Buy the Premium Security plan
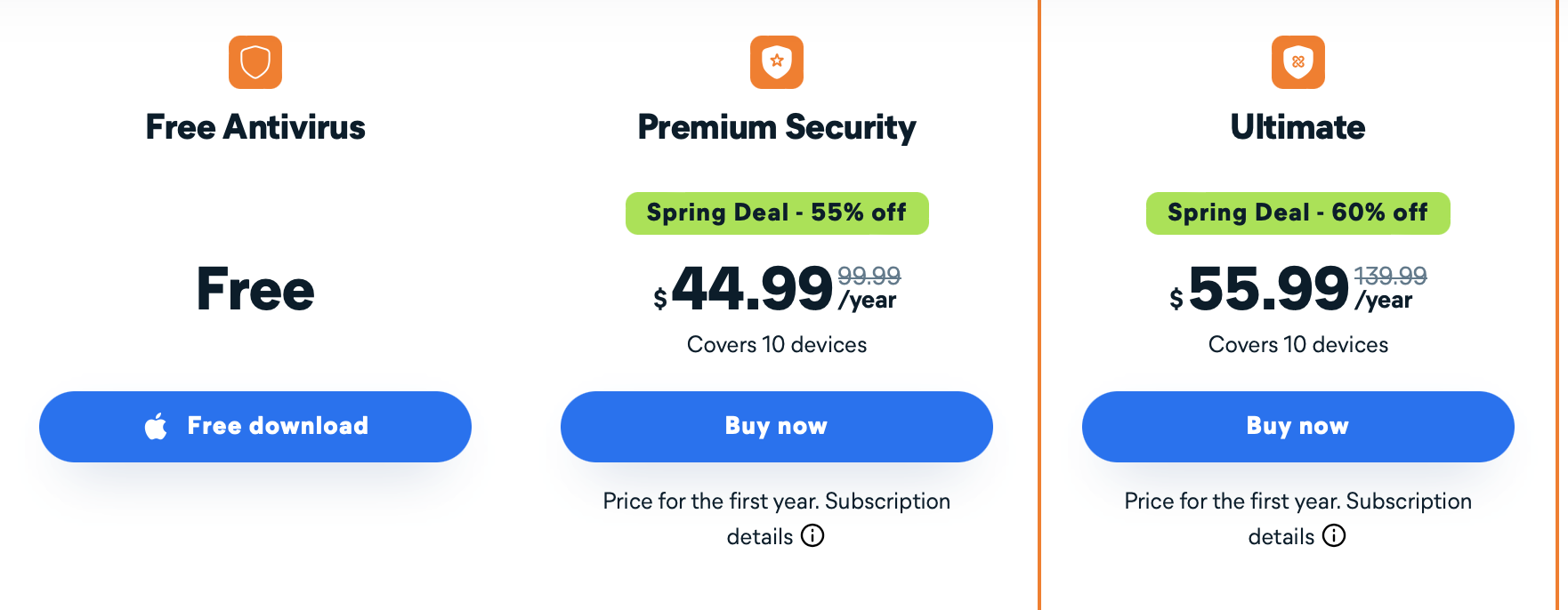Viewport: 1568px width, 610px height. [x=776, y=426]
